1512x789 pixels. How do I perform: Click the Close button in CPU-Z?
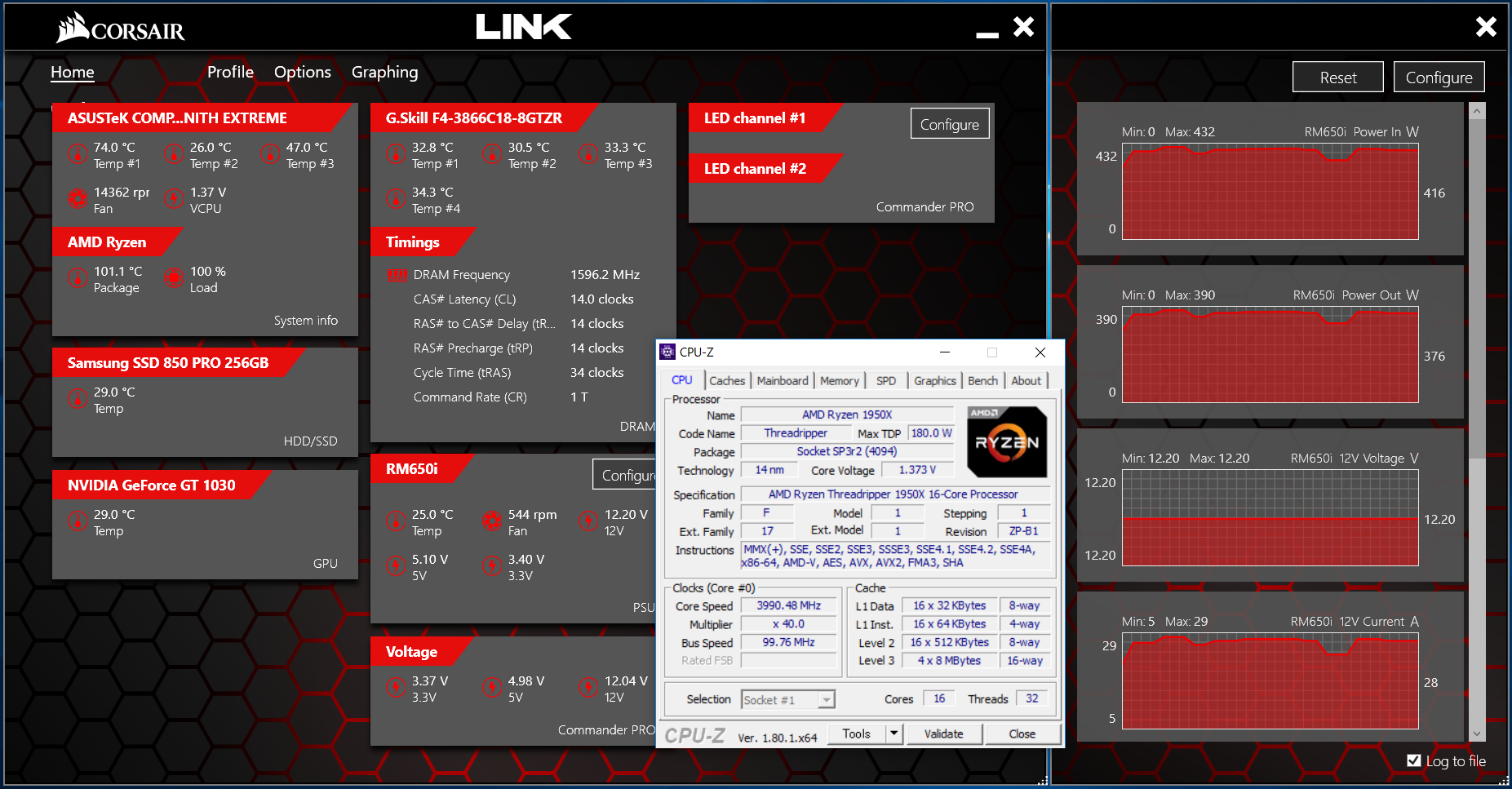[1022, 734]
